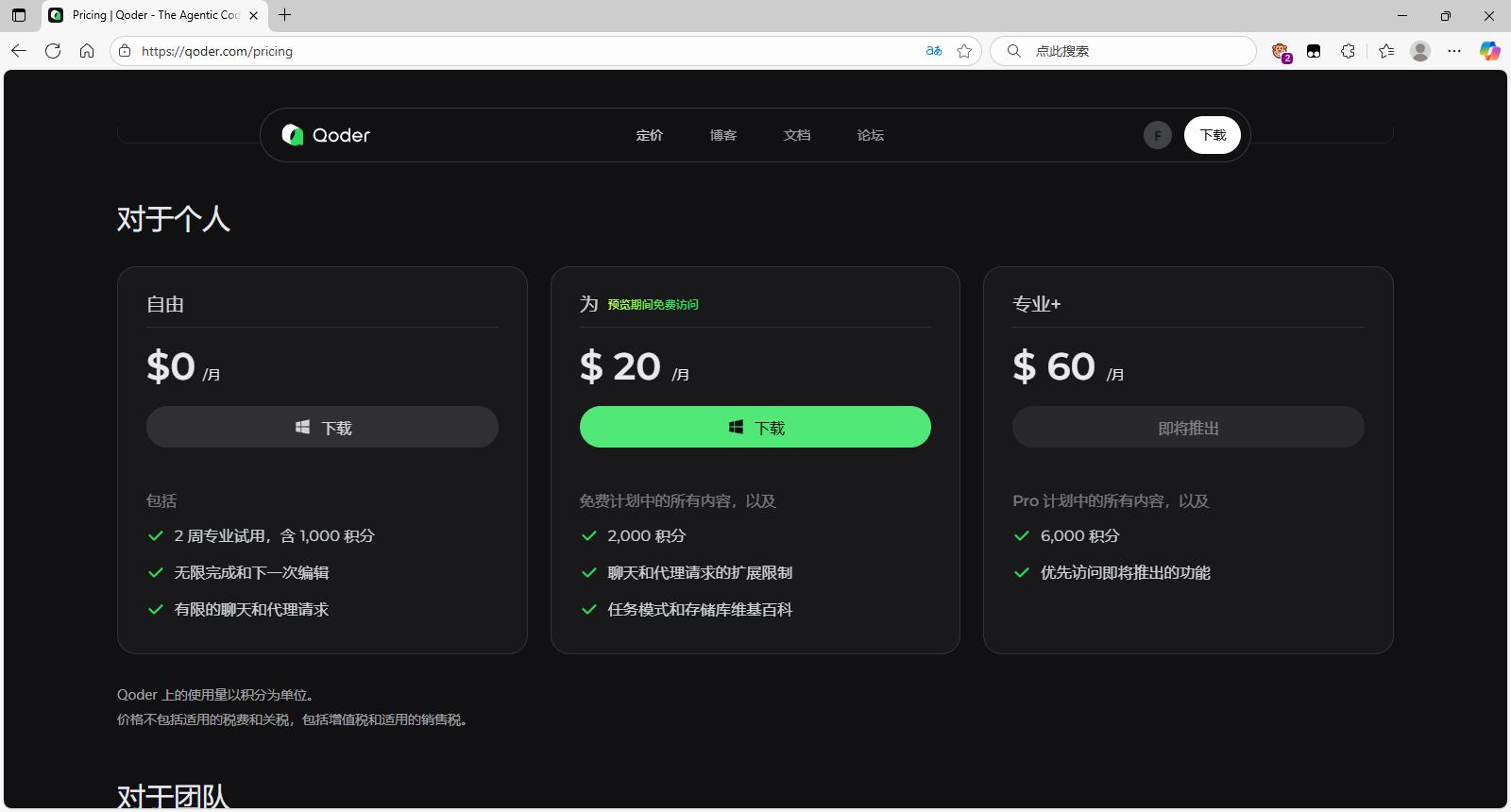
Task: Click the checkmark beside 2,000 积分
Action: pos(588,535)
